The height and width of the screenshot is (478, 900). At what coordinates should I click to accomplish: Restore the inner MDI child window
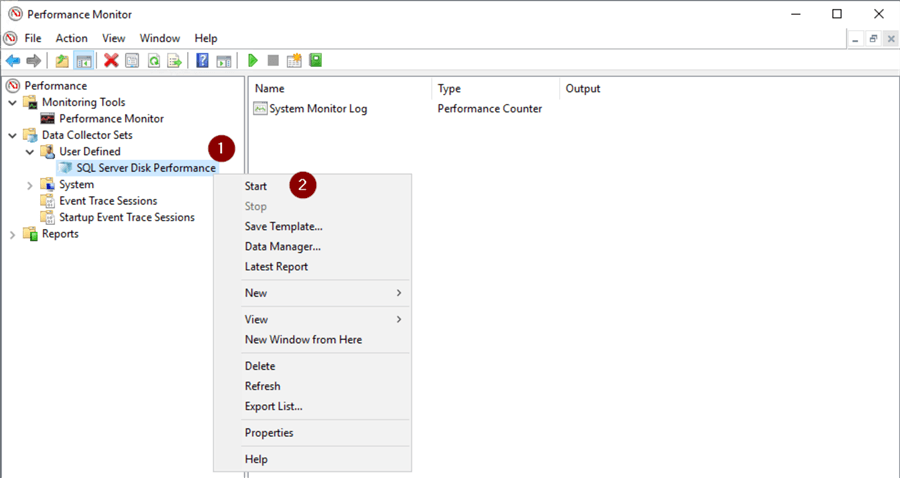873,39
